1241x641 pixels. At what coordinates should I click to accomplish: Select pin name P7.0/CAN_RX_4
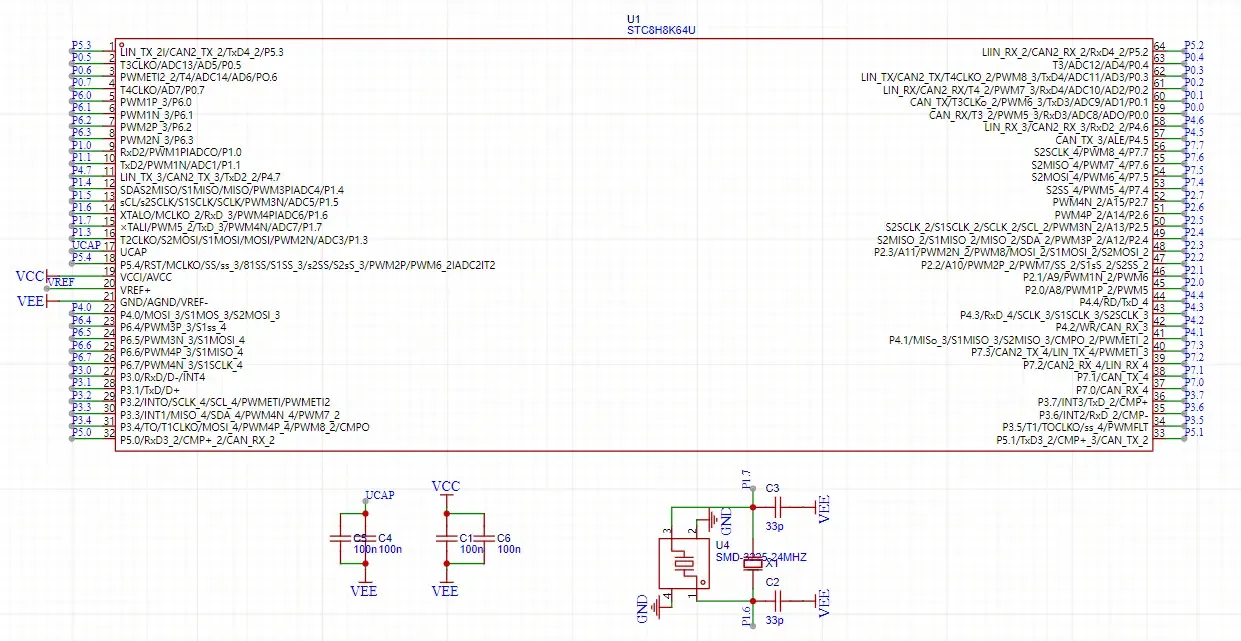click(x=1112, y=390)
